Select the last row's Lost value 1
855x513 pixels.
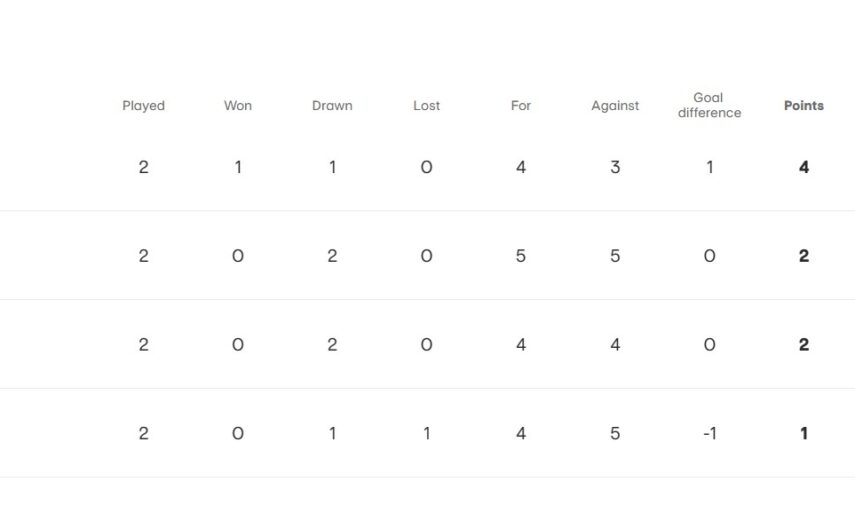[x=426, y=434]
